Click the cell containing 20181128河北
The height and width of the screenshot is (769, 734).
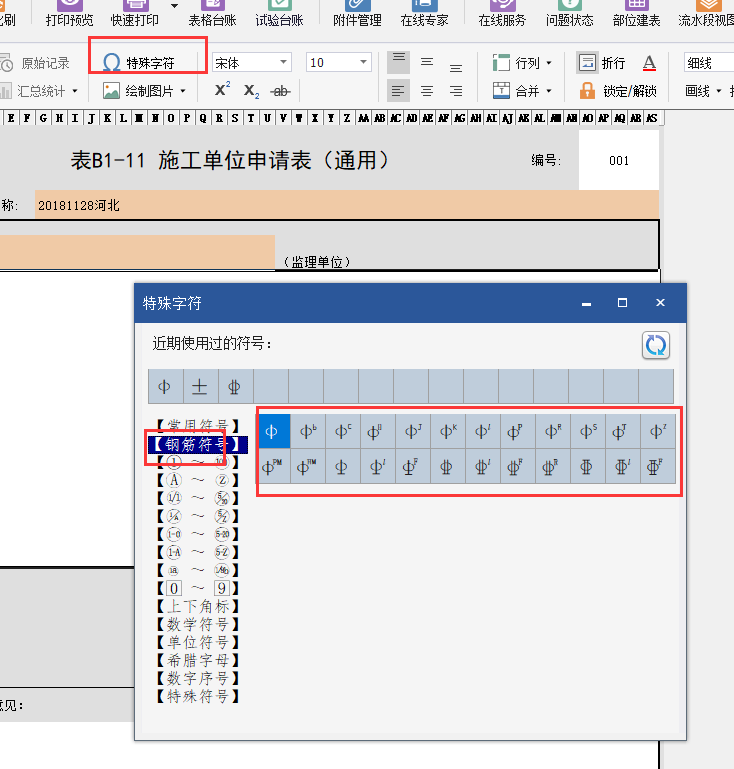tap(347, 205)
